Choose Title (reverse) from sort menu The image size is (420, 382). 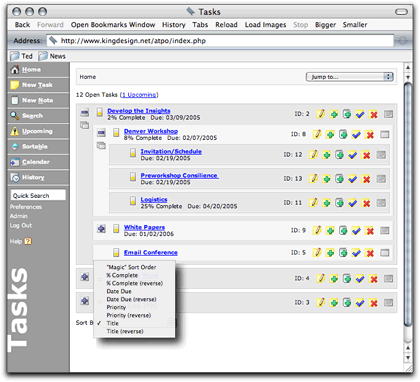click(x=125, y=331)
